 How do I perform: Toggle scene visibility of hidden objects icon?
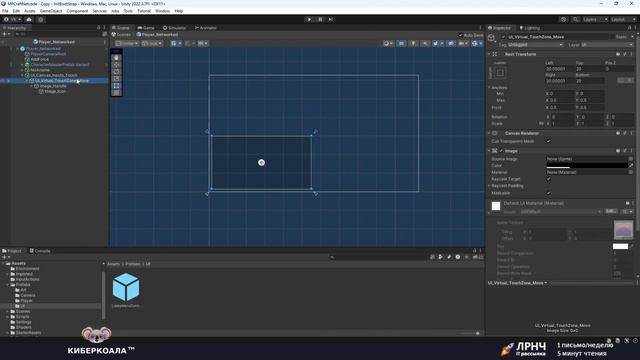pyautogui.click(x=451, y=43)
